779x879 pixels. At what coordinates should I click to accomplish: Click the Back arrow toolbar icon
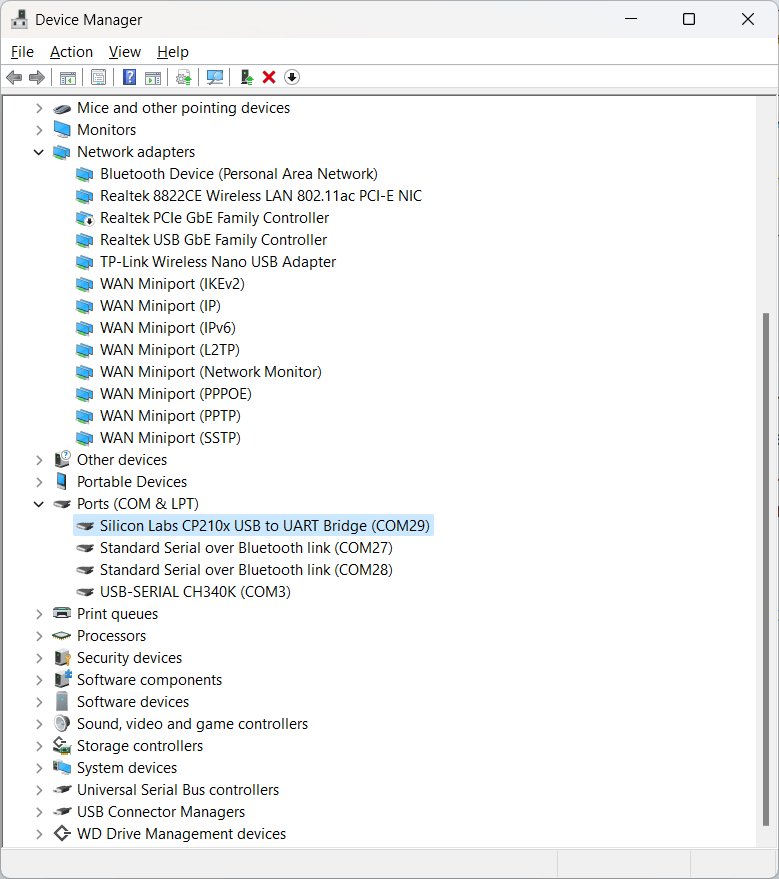(14, 77)
